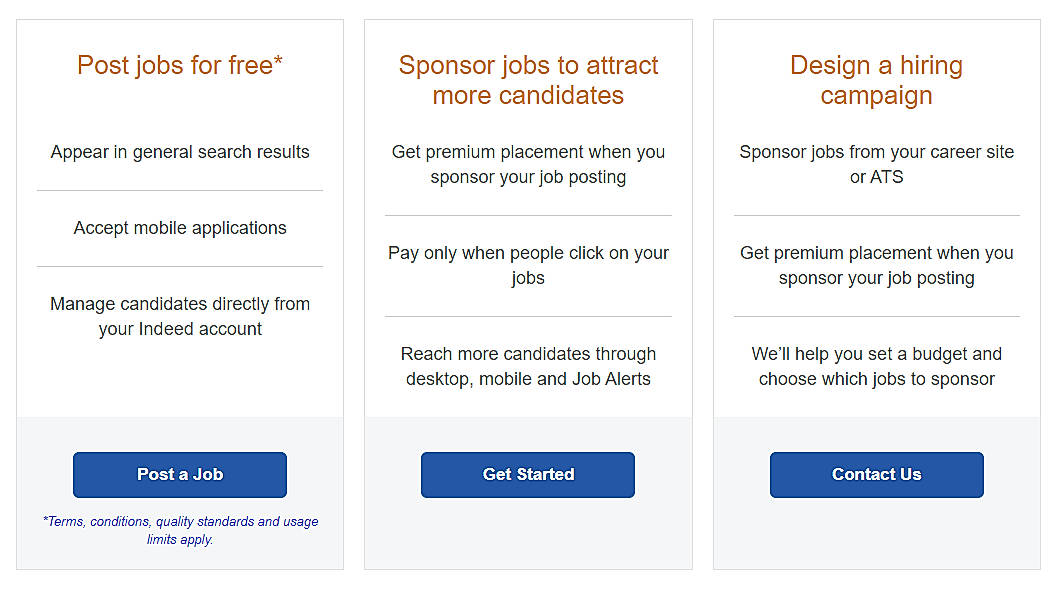Open the terms and conditions disclaimer link

[180, 531]
